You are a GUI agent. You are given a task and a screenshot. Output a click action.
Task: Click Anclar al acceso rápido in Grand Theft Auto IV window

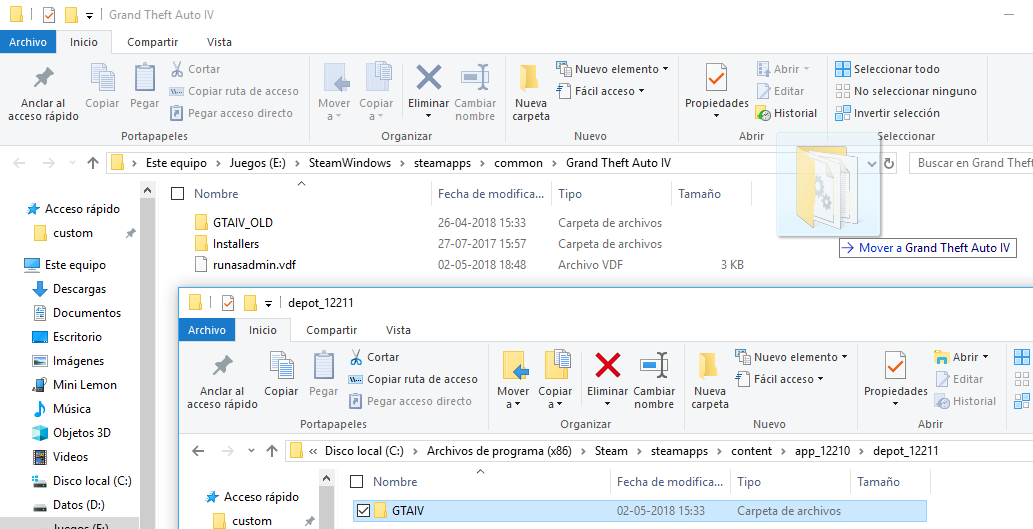[x=43, y=92]
